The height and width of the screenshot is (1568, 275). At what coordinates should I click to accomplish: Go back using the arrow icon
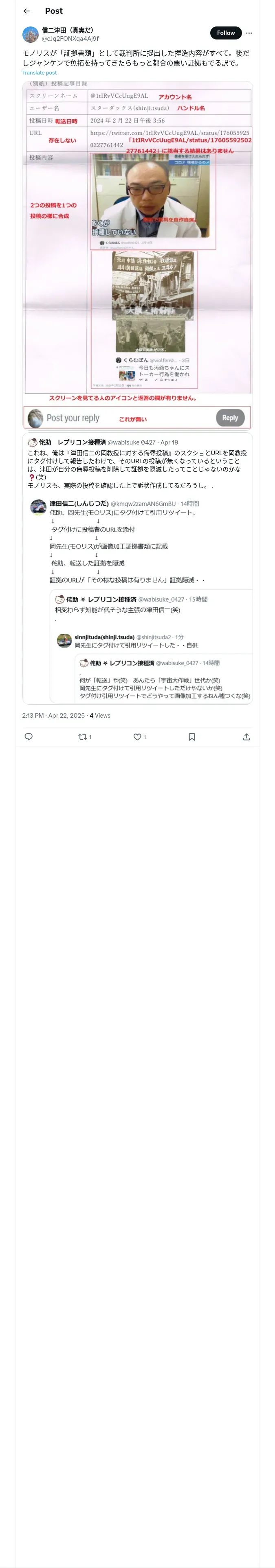(x=26, y=11)
